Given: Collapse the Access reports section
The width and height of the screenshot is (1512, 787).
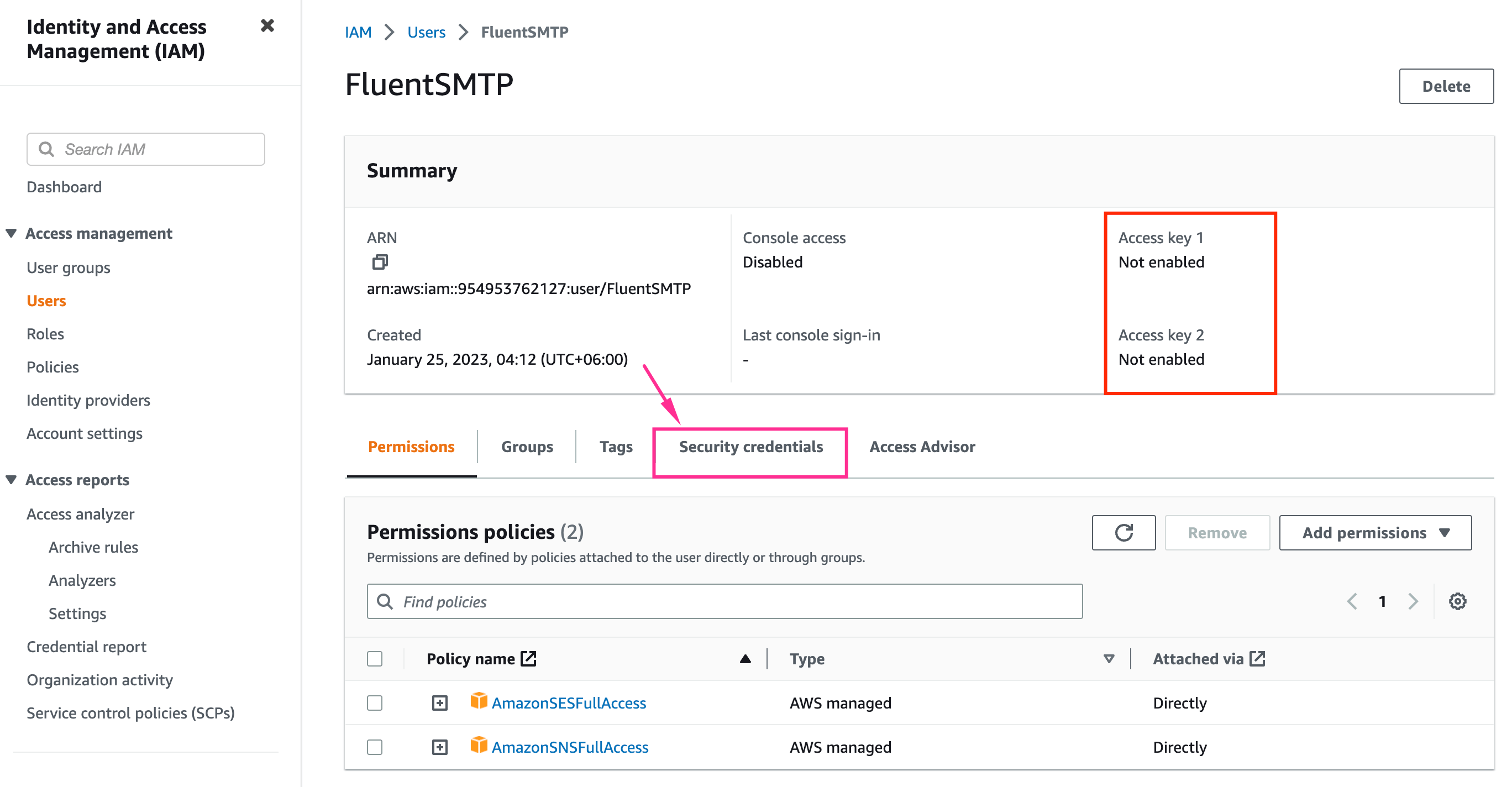Looking at the screenshot, I should coord(11,480).
